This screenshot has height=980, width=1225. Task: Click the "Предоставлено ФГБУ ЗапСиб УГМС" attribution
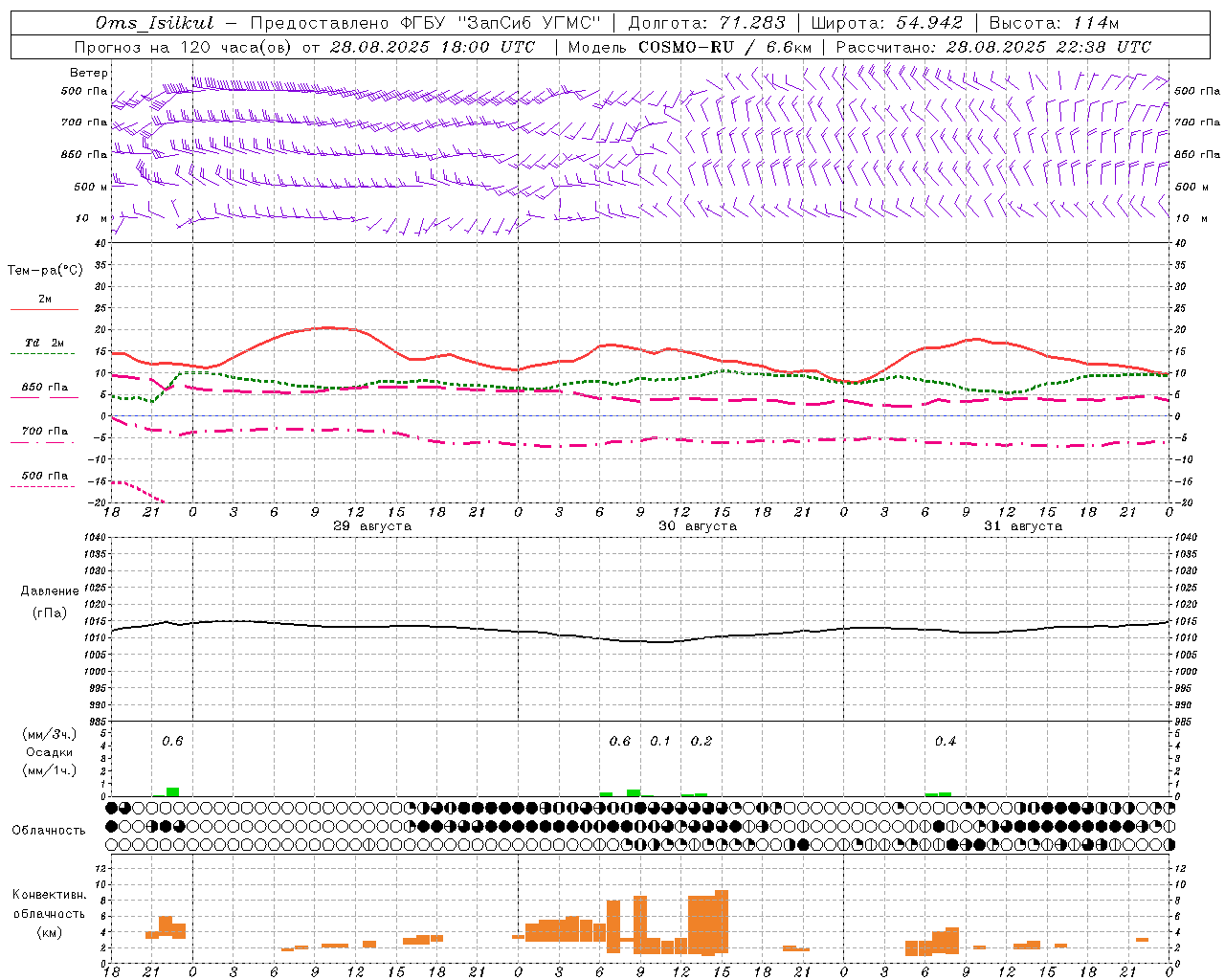coord(425,23)
